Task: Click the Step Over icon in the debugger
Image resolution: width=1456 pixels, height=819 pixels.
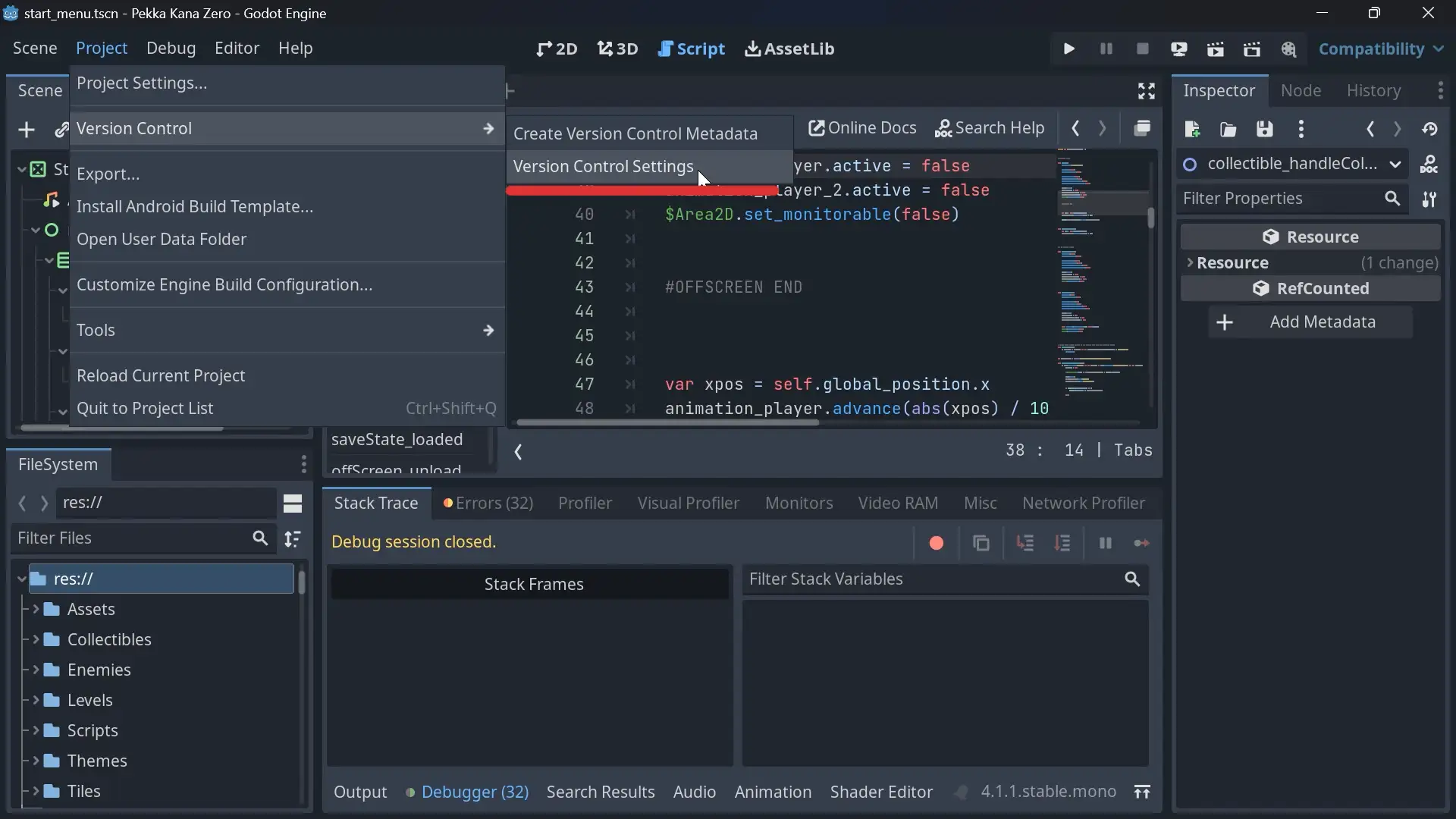Action: pyautogui.click(x=1063, y=543)
